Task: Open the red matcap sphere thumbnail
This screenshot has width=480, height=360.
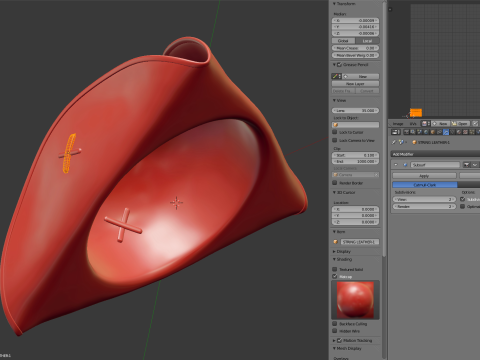Action: [355, 300]
